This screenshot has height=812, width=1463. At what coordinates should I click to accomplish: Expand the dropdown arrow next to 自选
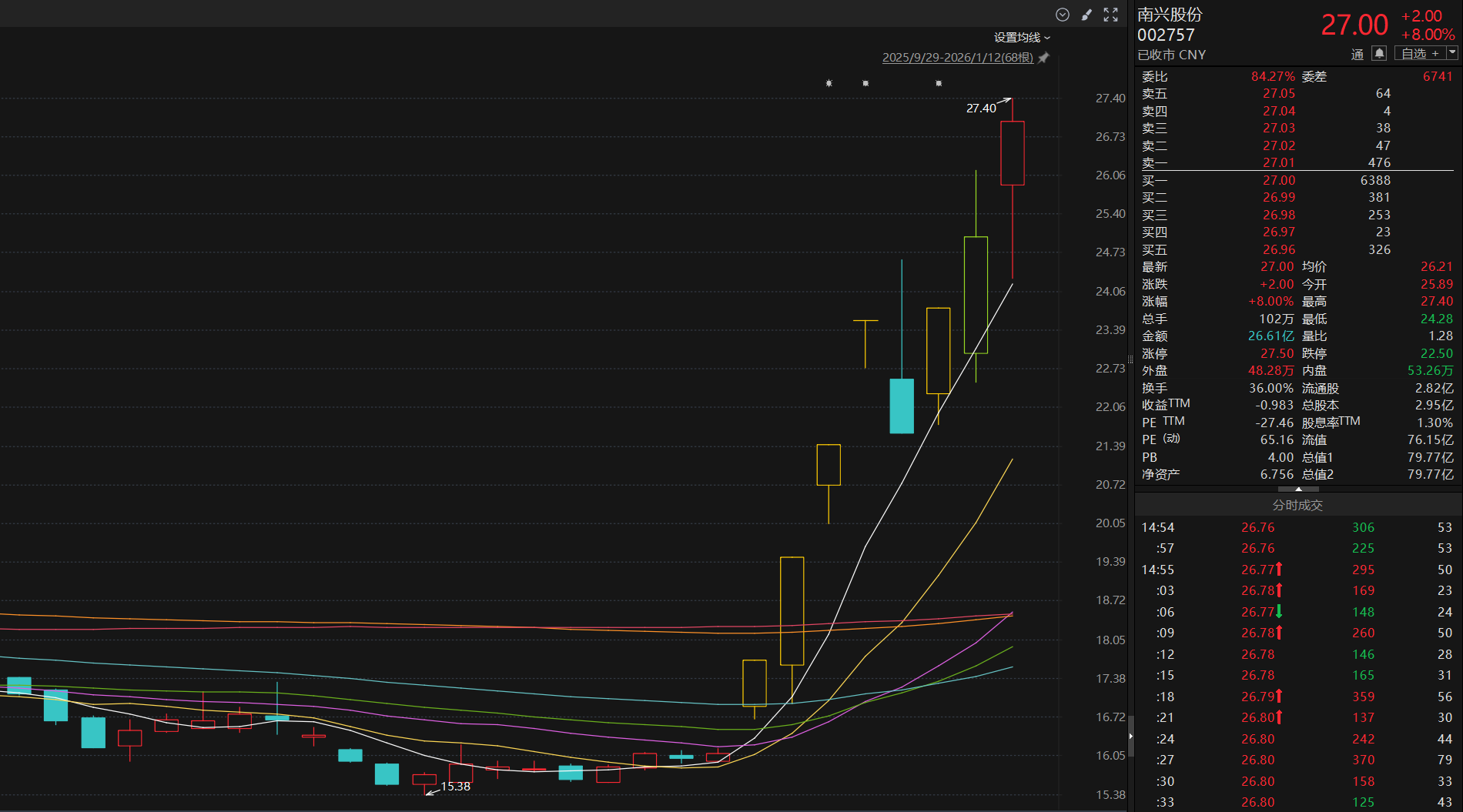pyautogui.click(x=1452, y=52)
